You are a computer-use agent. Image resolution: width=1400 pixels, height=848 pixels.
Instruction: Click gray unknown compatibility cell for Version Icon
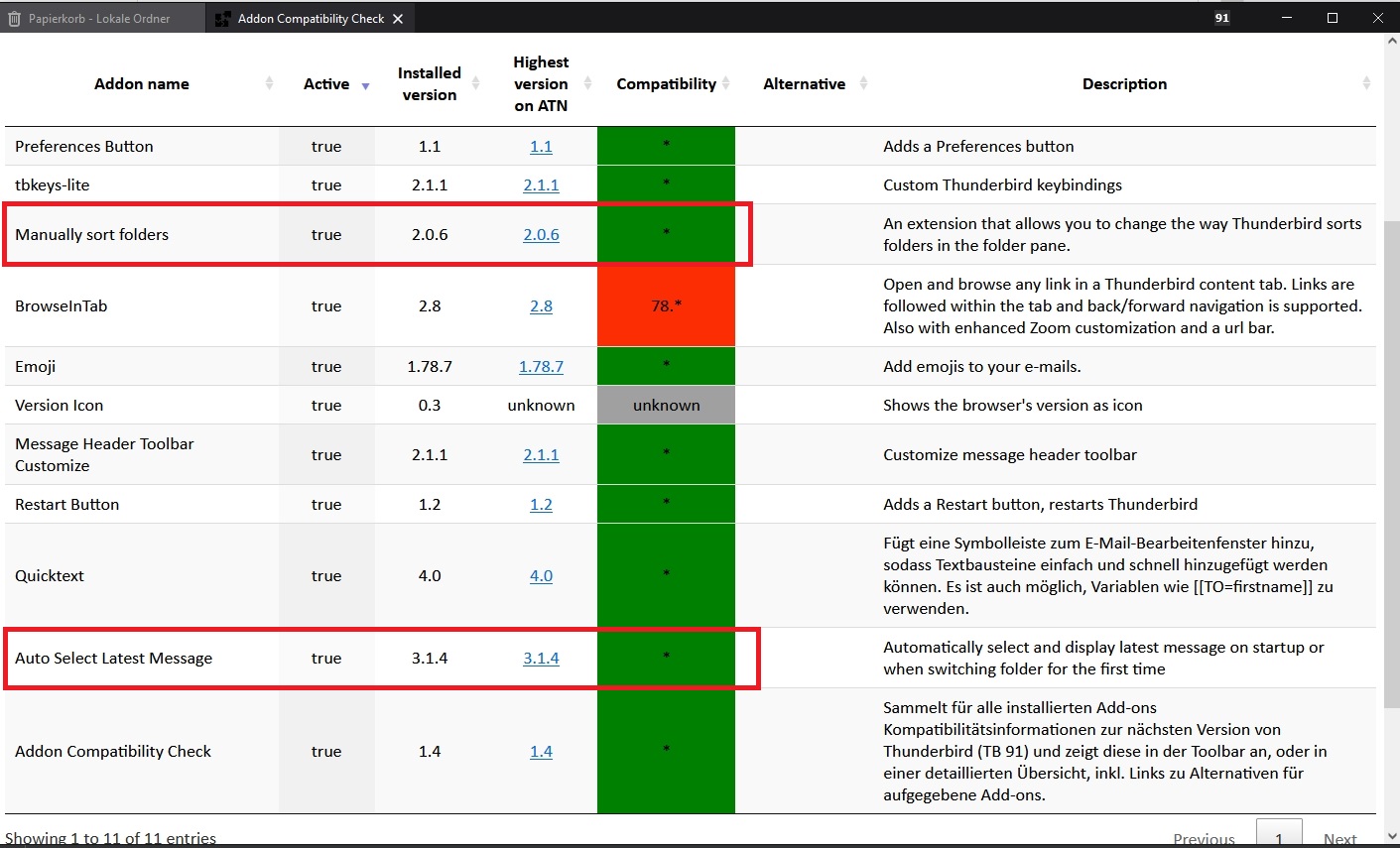click(x=666, y=405)
